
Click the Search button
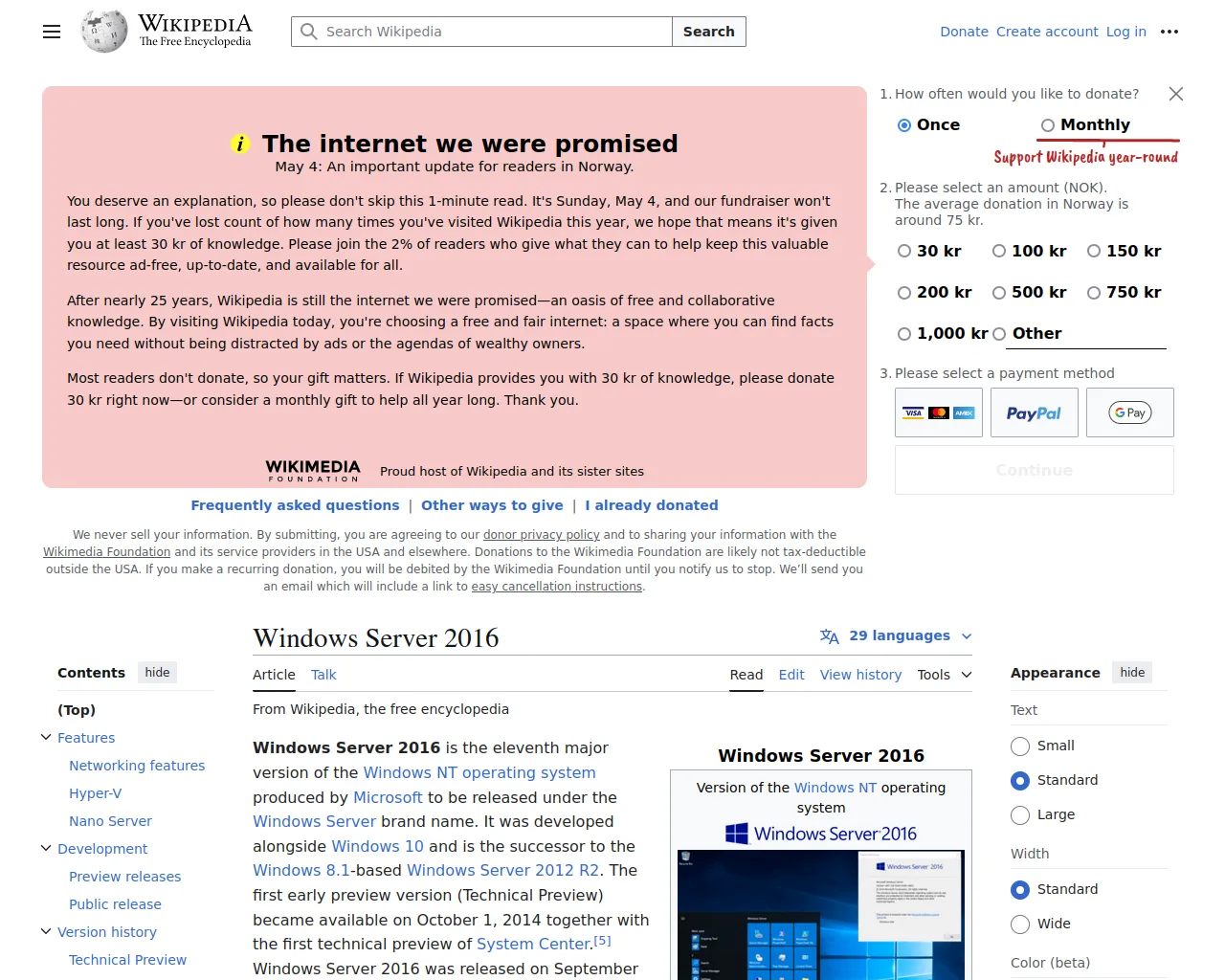[x=709, y=32]
